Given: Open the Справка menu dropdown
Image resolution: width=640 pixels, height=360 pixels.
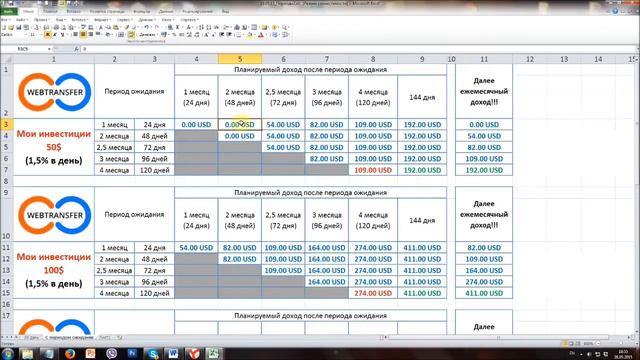Looking at the screenshot, I should pyautogui.click(x=189, y=20).
